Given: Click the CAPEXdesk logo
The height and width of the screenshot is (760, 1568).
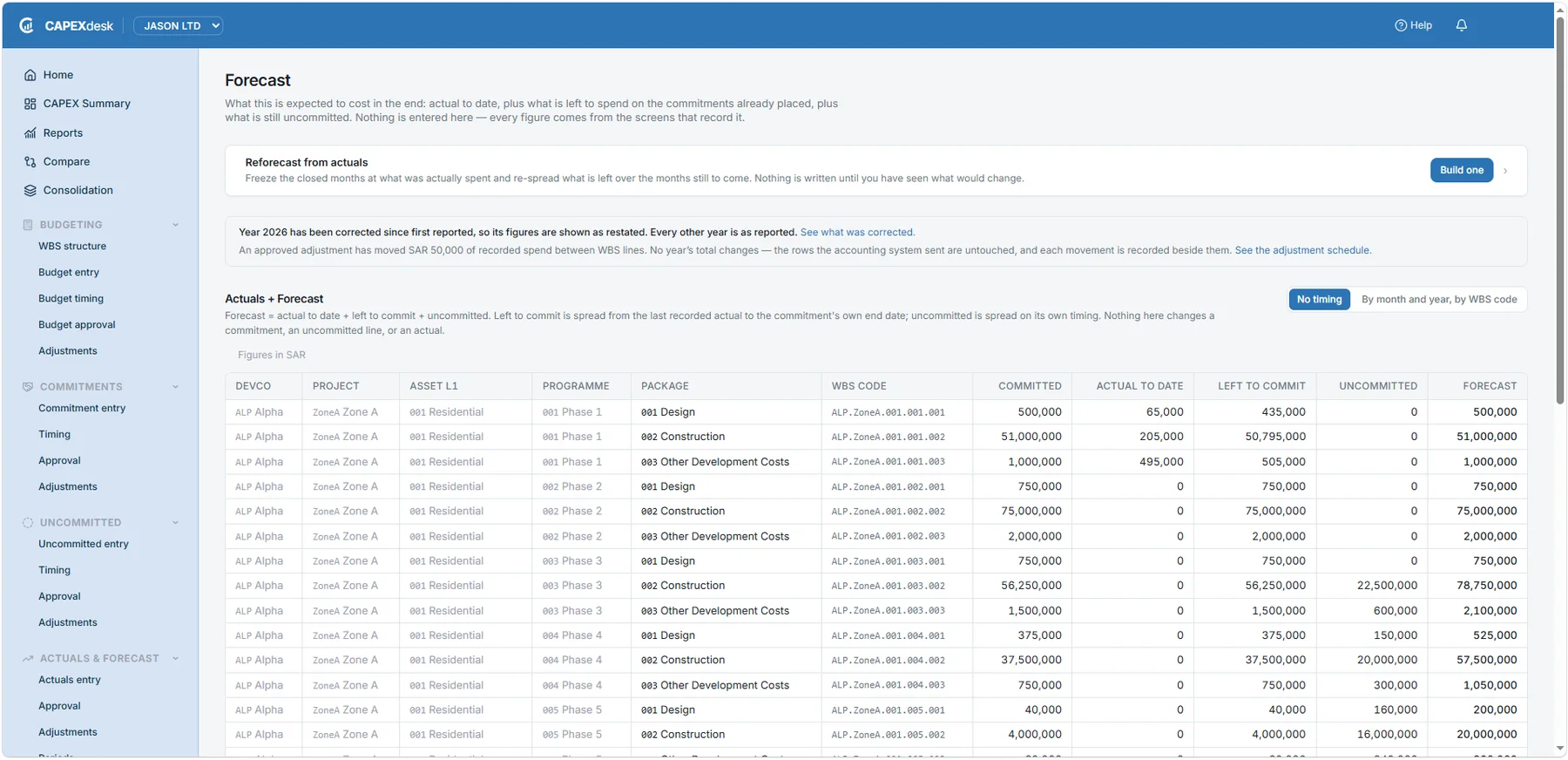Looking at the screenshot, I should coord(66,25).
